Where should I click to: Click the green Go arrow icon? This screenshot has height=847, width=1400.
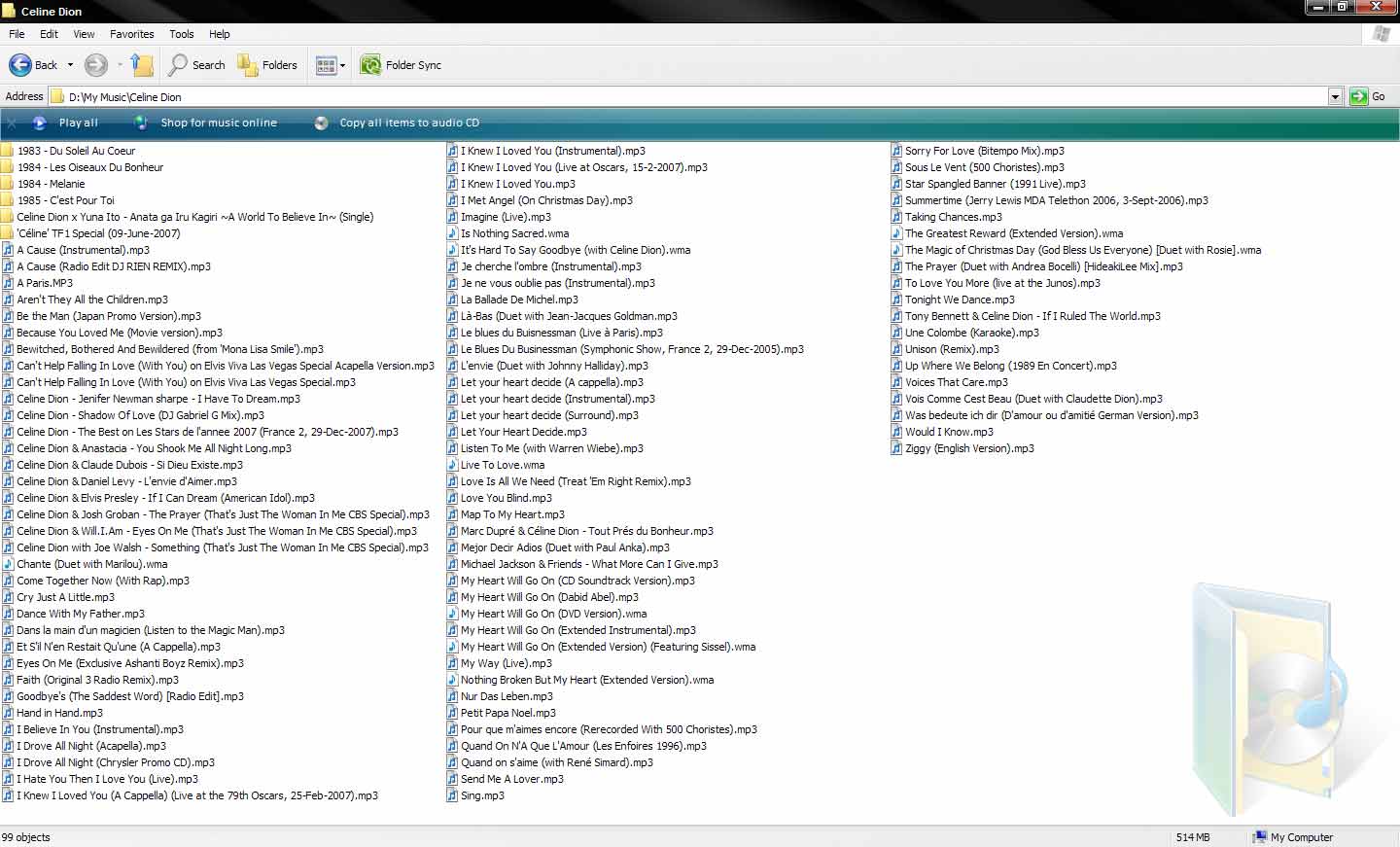[x=1358, y=96]
